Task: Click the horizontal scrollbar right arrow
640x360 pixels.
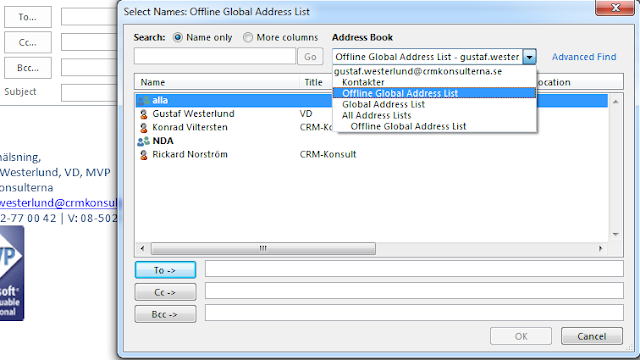Action: coord(600,248)
